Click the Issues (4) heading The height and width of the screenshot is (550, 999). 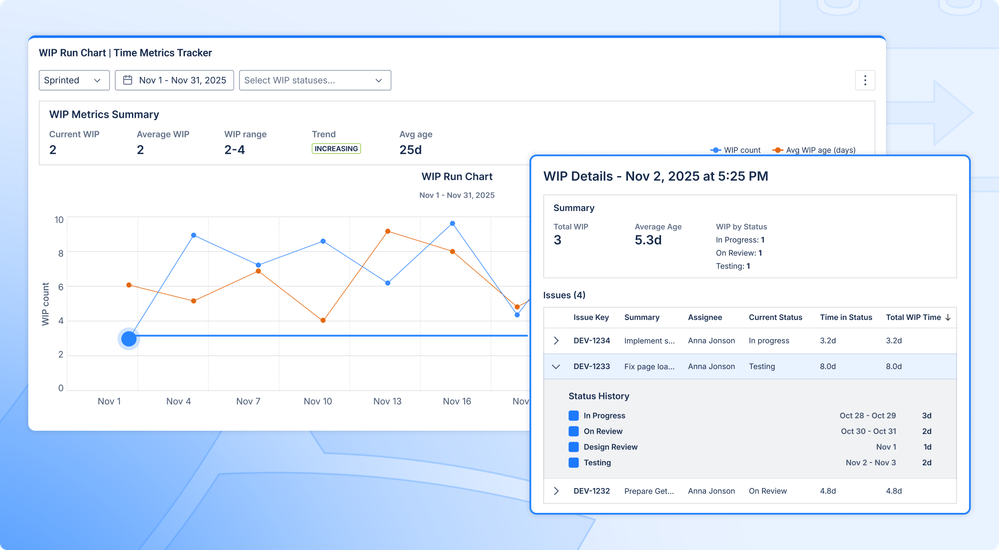tap(564, 295)
